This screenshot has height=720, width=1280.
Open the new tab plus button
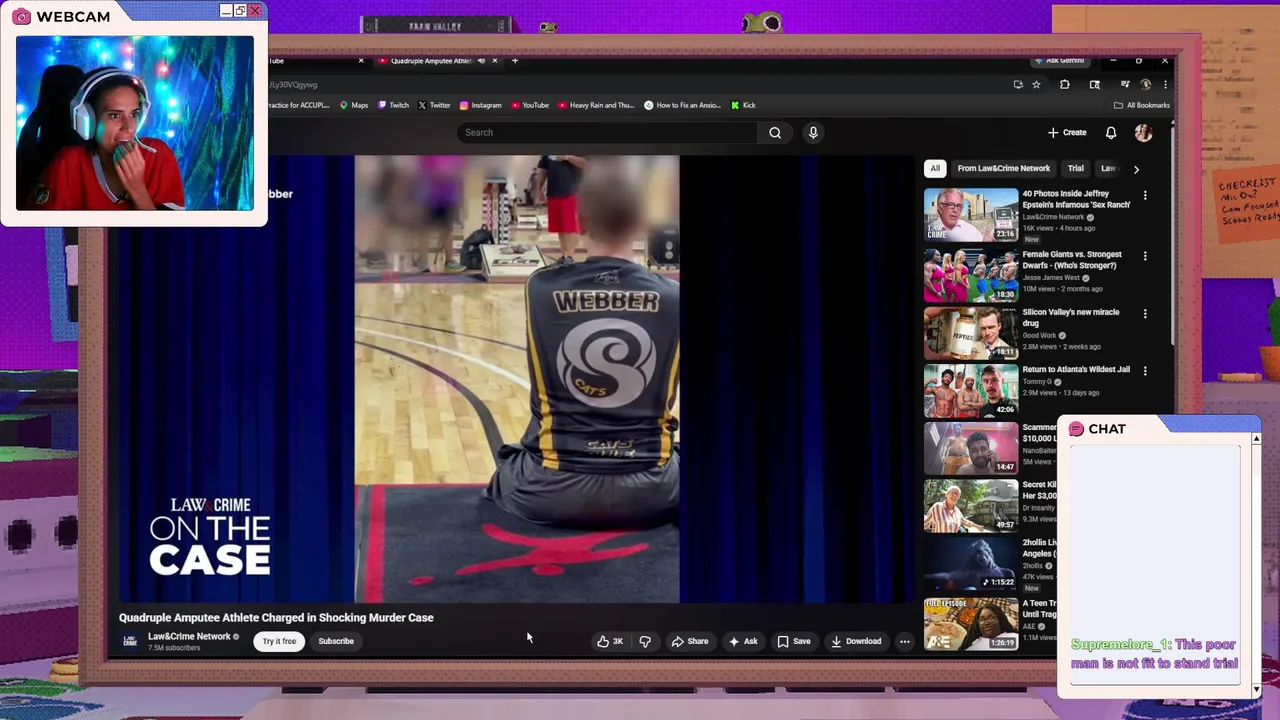(x=515, y=61)
